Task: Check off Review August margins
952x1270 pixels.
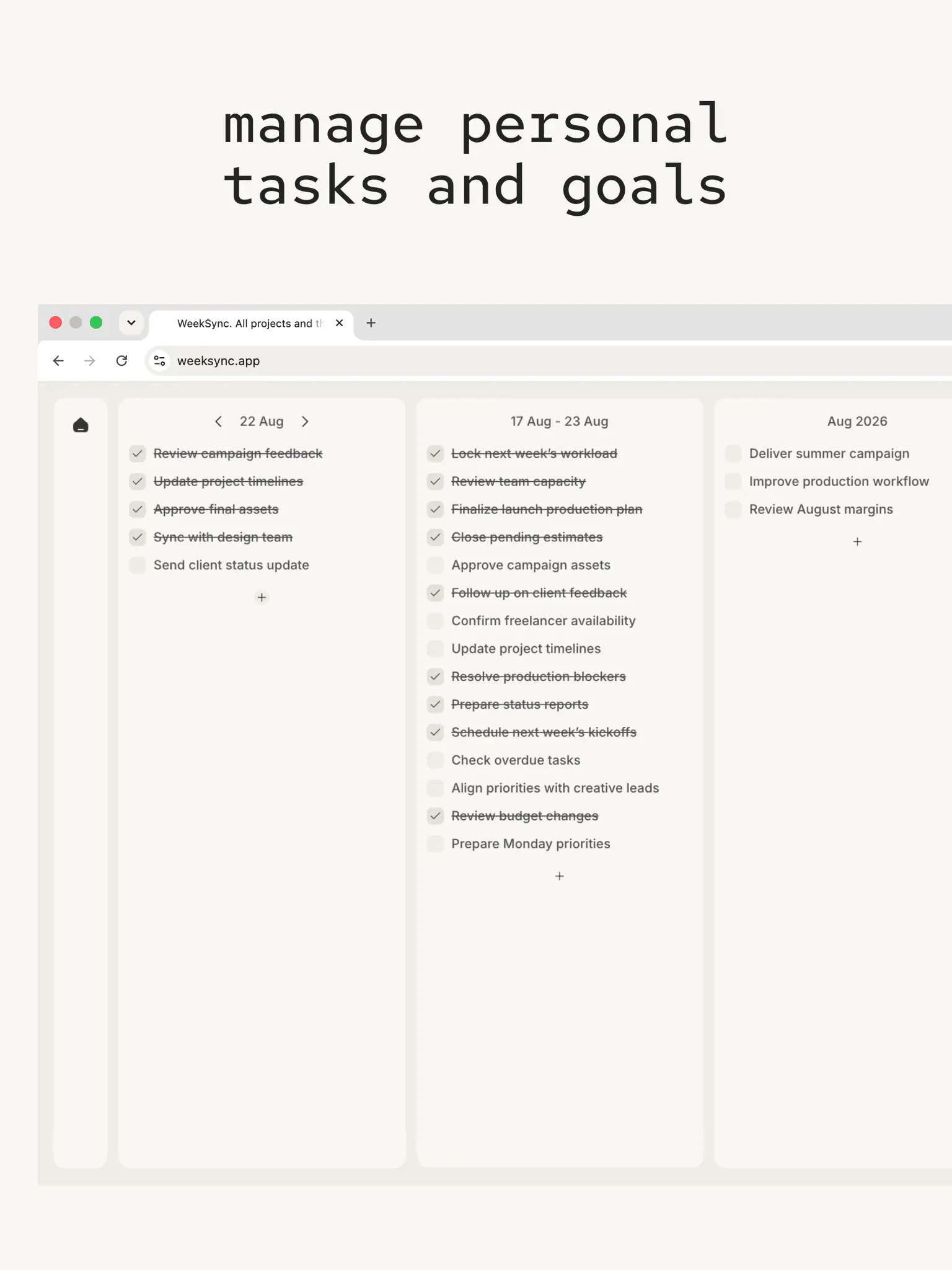Action: coord(733,509)
